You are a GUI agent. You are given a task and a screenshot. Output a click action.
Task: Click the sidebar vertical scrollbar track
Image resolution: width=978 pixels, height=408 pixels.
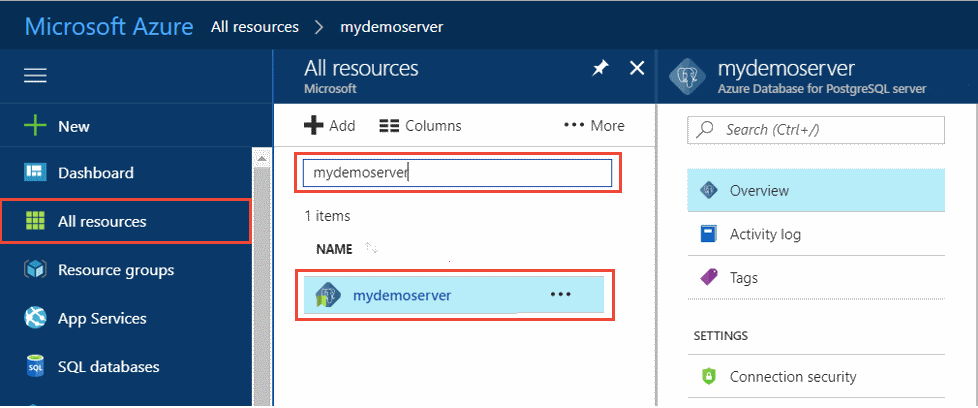click(261, 287)
